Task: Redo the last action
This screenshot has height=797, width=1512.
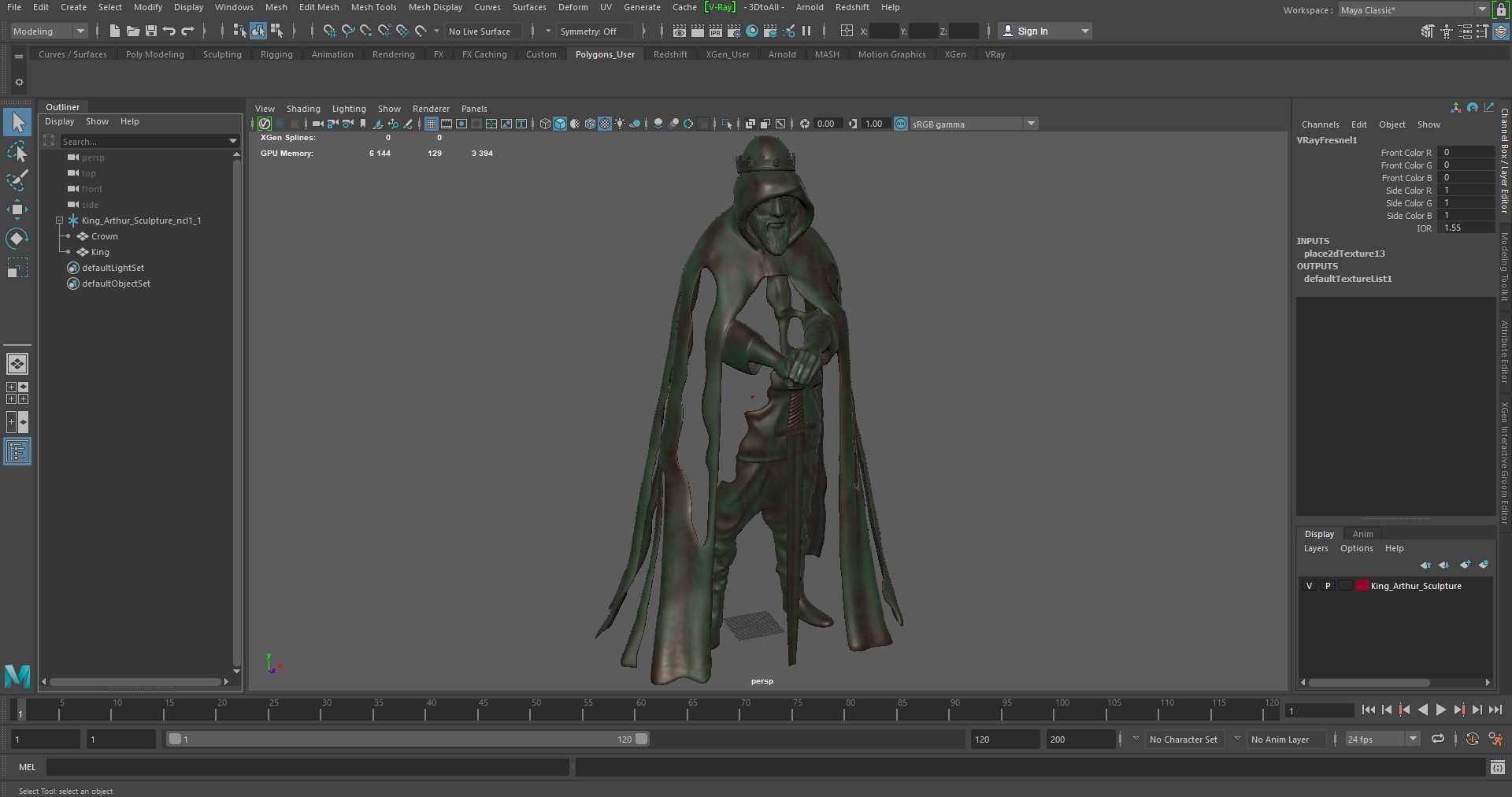Action: point(187,31)
